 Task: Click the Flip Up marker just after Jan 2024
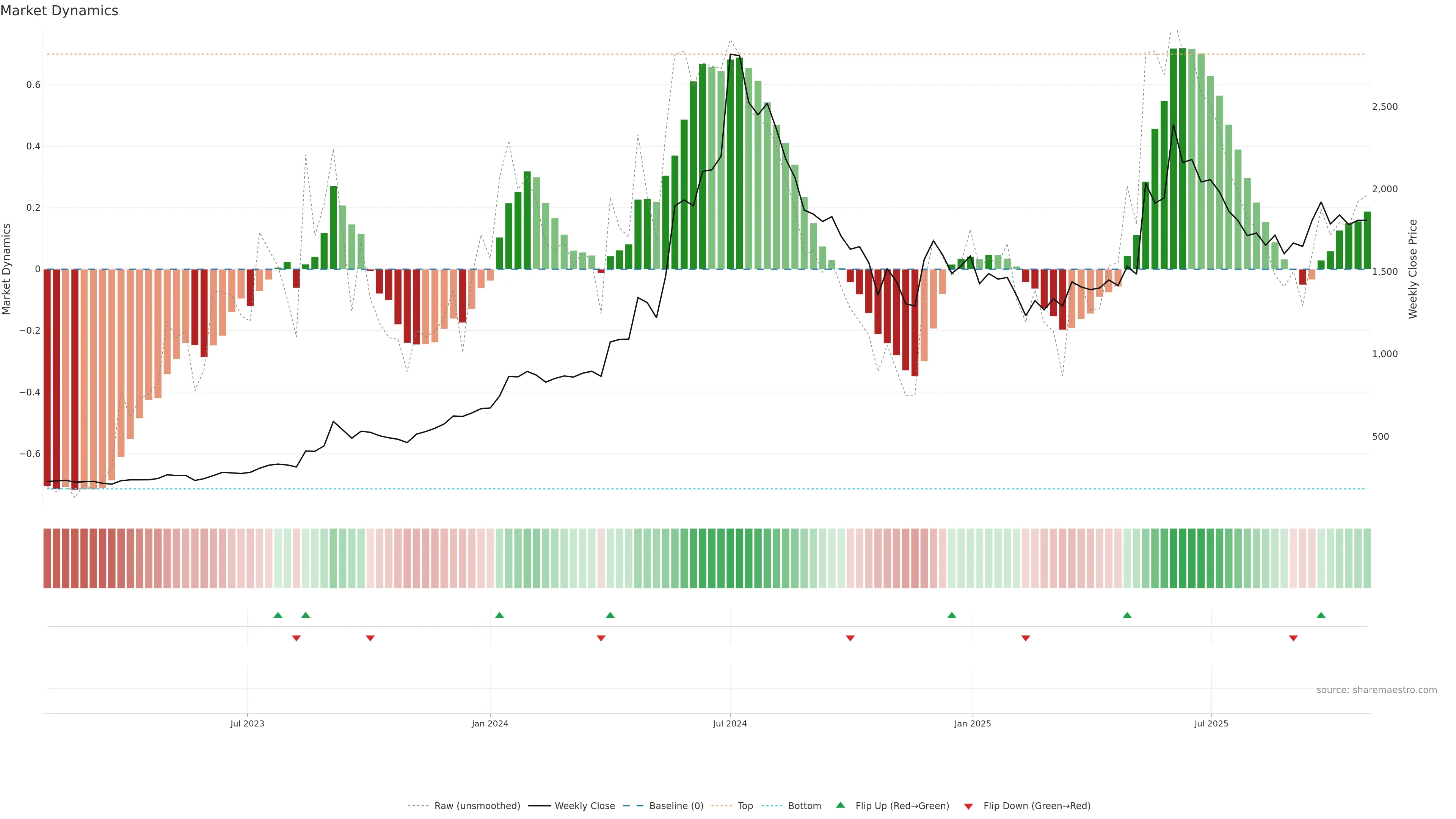499,615
